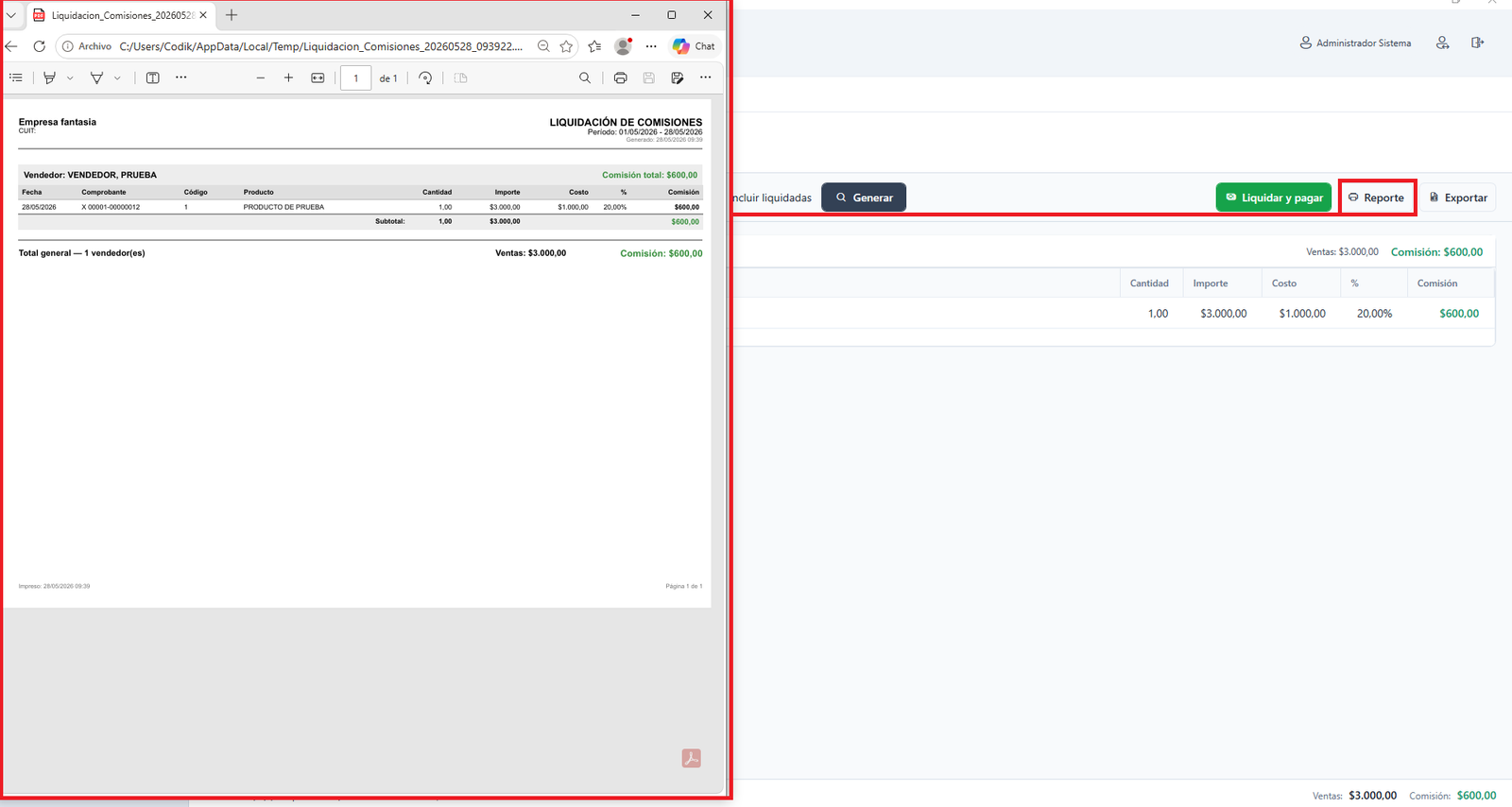Choose the PDF erase tool
This screenshot has height=807, width=1512.
pyautogui.click(x=96, y=77)
